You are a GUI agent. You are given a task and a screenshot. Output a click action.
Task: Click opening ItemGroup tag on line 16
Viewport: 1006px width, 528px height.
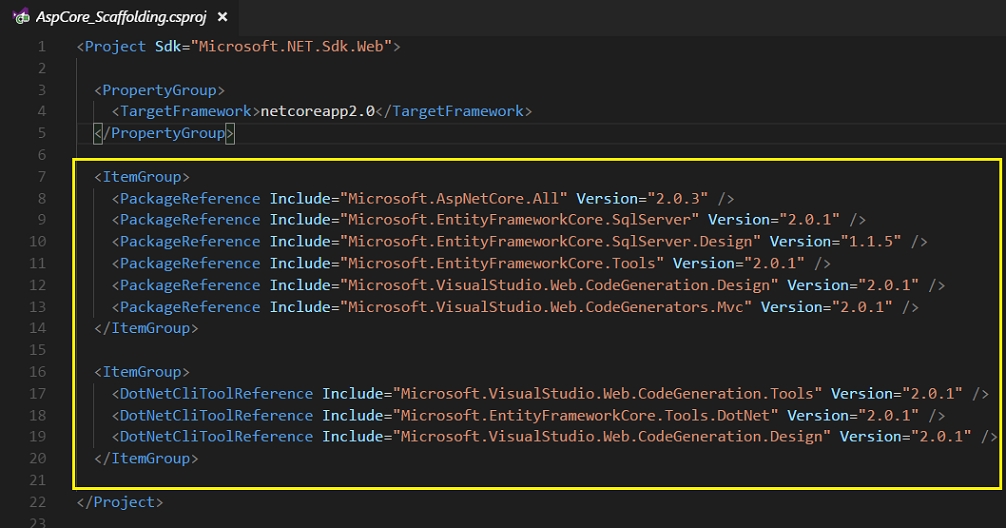142,372
